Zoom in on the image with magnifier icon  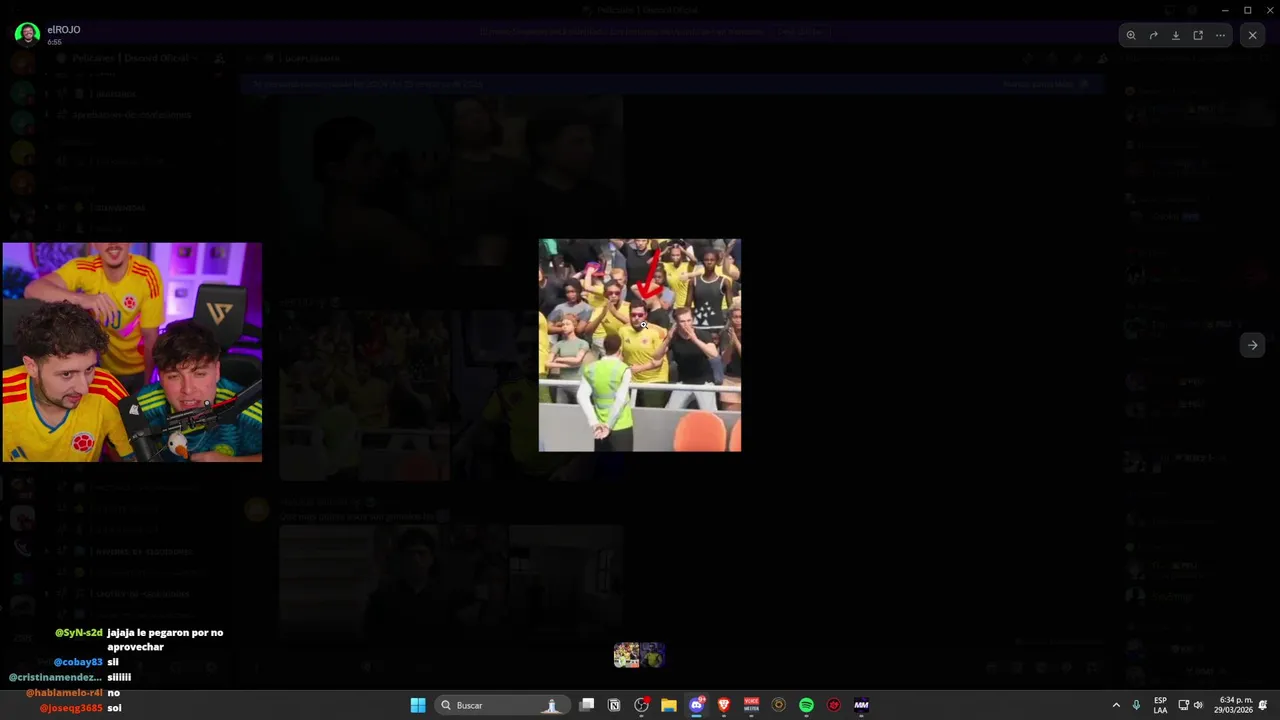tap(1131, 35)
